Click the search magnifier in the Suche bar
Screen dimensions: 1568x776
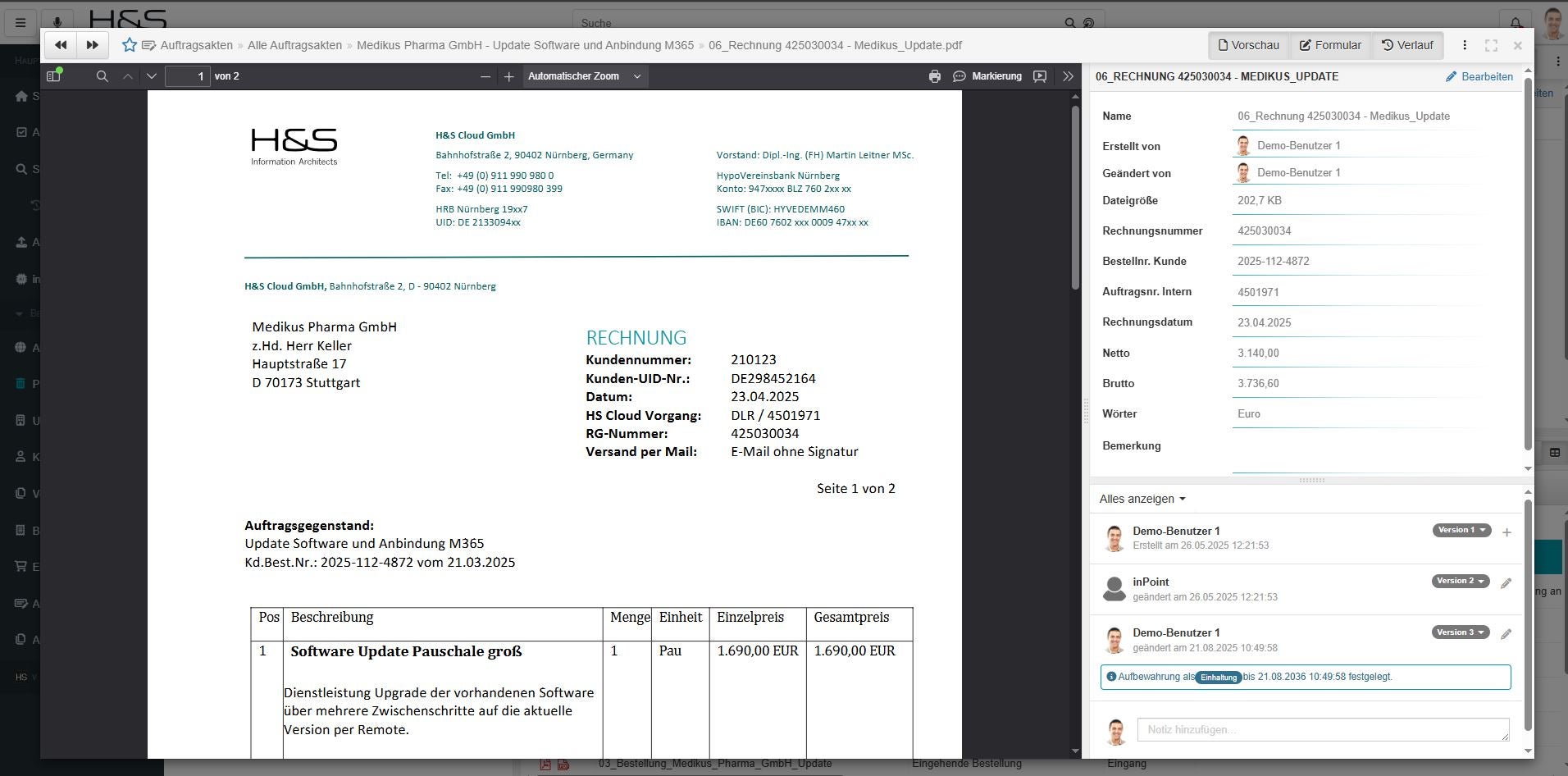coord(1070,23)
